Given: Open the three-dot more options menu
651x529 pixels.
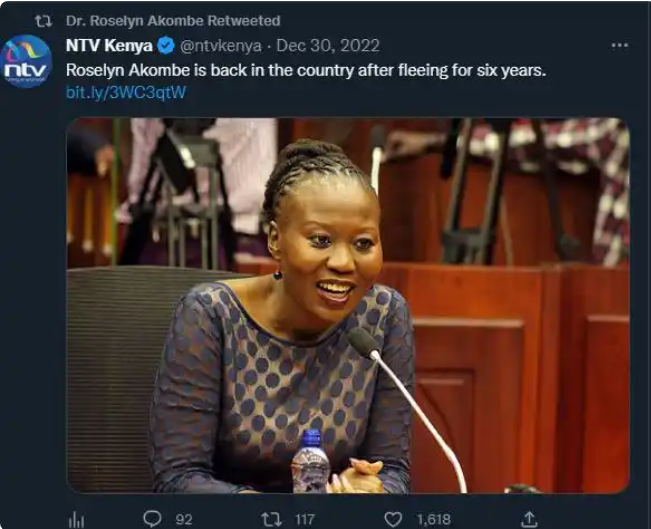Looking at the screenshot, I should [x=619, y=45].
